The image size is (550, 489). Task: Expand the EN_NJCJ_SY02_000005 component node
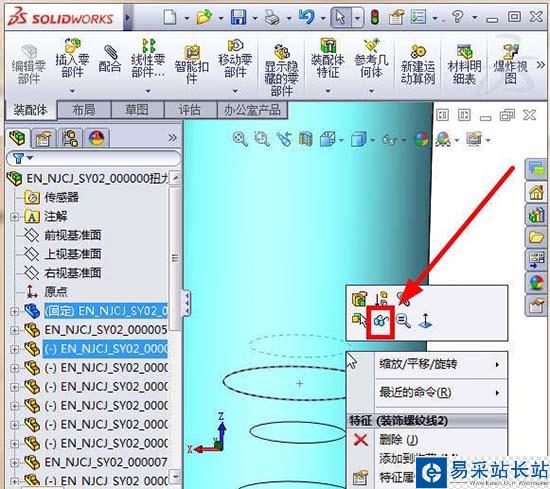(14, 330)
